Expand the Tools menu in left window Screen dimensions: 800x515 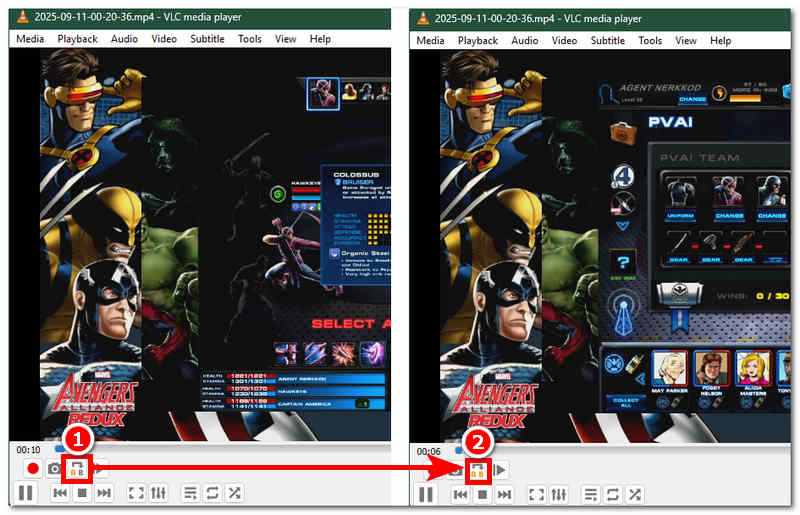pyautogui.click(x=249, y=39)
